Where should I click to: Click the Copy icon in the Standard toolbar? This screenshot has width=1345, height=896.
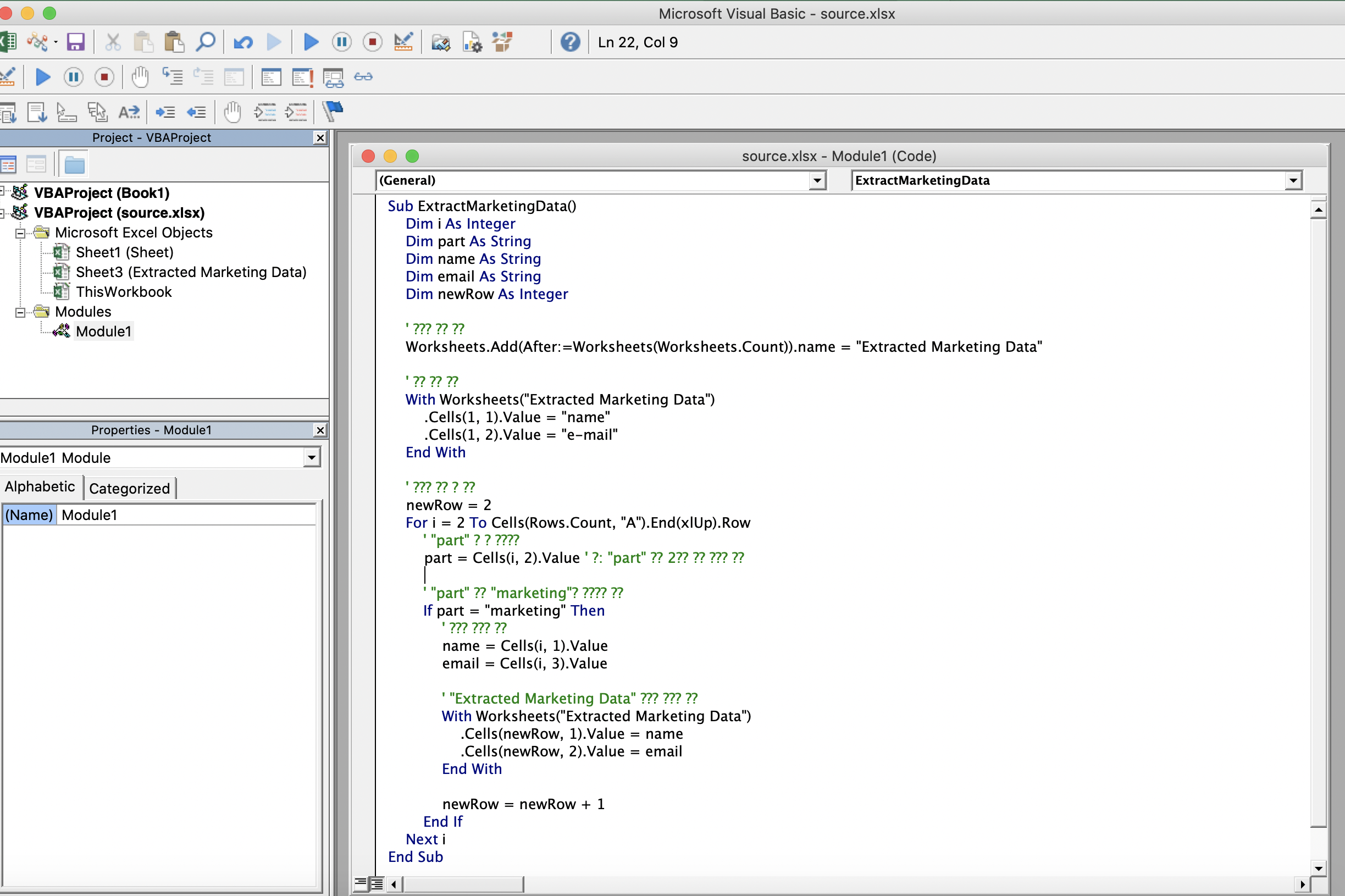(143, 42)
